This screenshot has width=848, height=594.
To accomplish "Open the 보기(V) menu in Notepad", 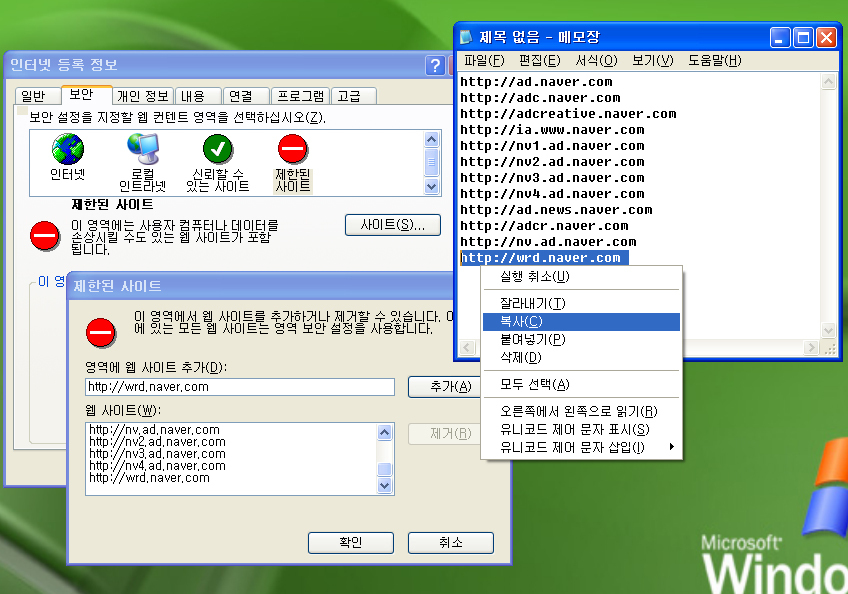I will [653, 60].
